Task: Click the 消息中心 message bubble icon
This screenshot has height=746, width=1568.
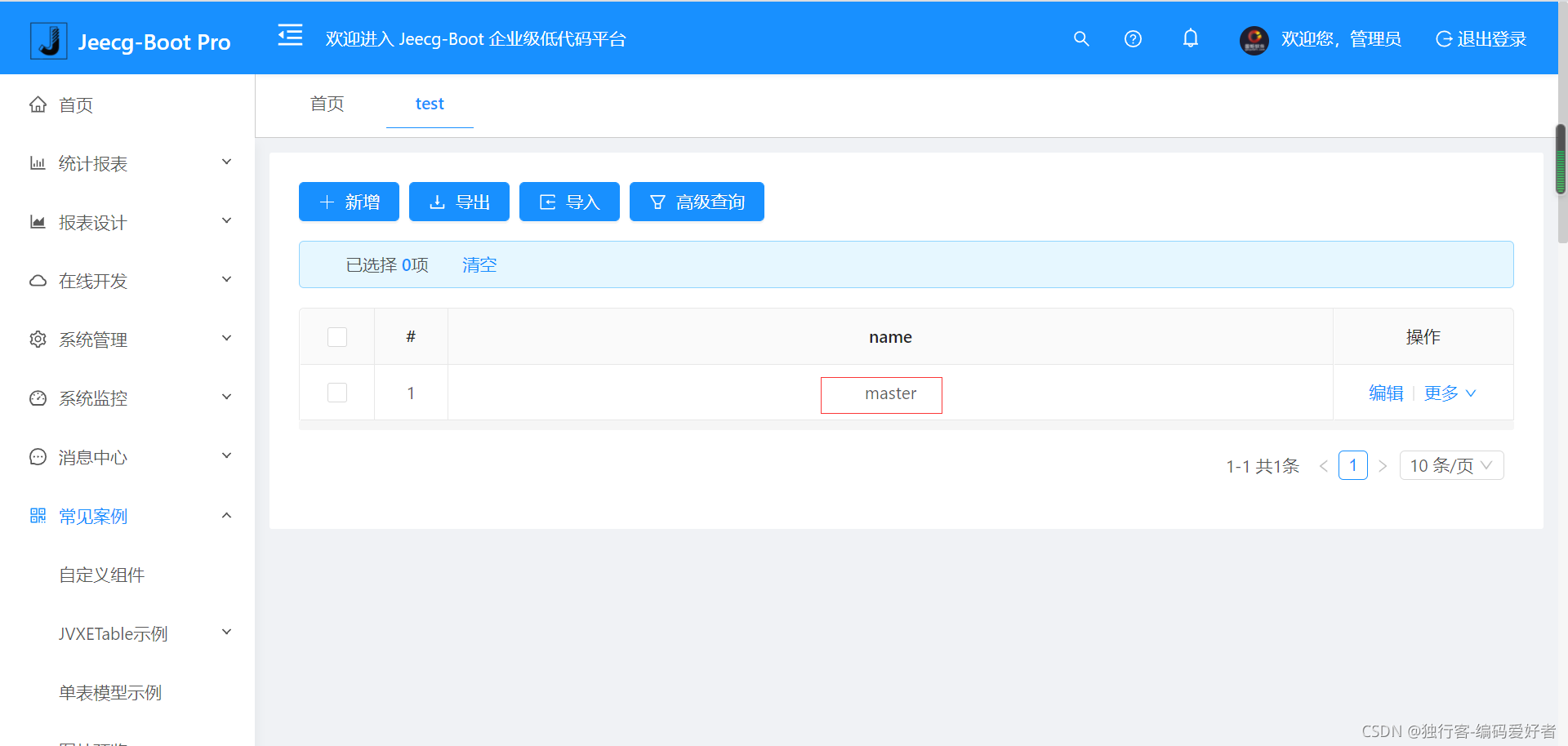Action: click(38, 457)
